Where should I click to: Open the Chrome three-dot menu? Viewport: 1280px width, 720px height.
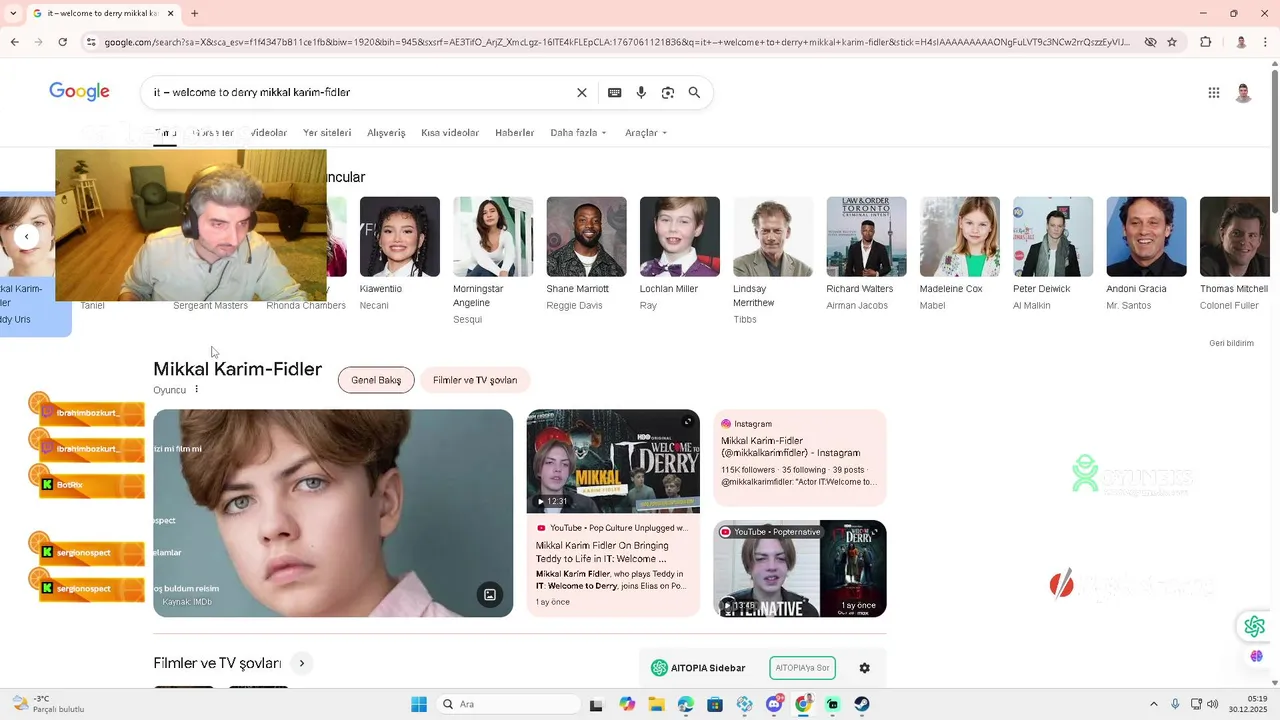click(1267, 42)
